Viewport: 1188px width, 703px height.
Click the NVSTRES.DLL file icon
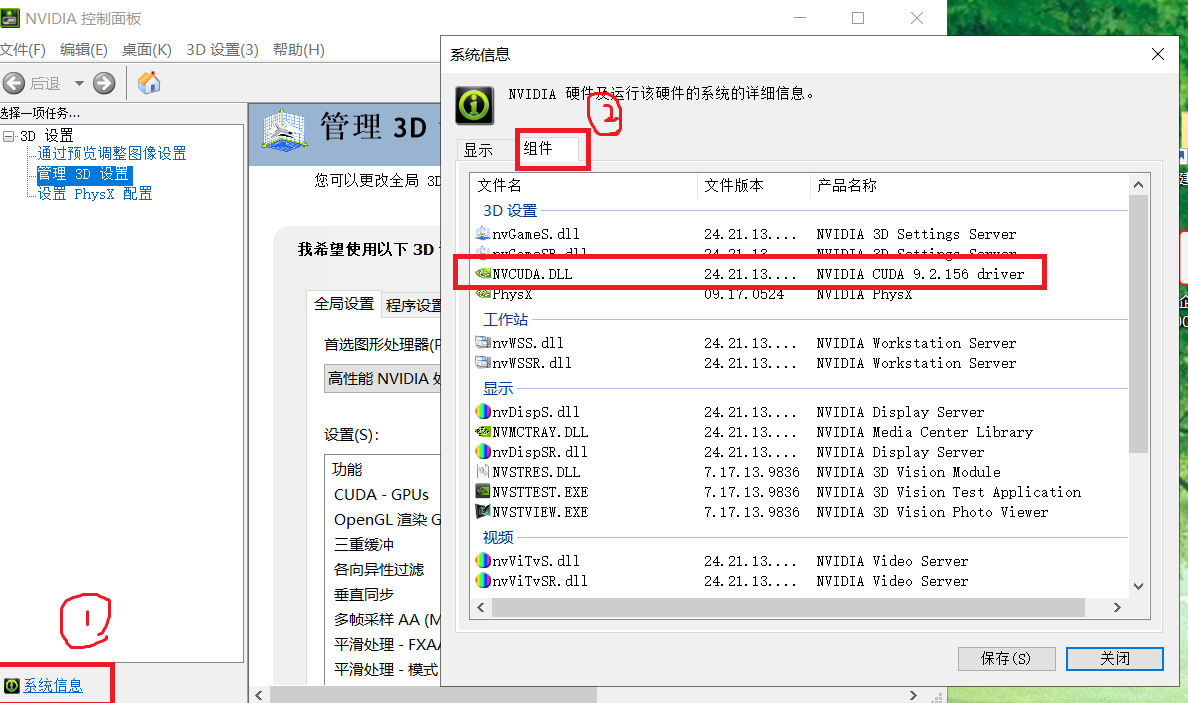pyautogui.click(x=483, y=471)
